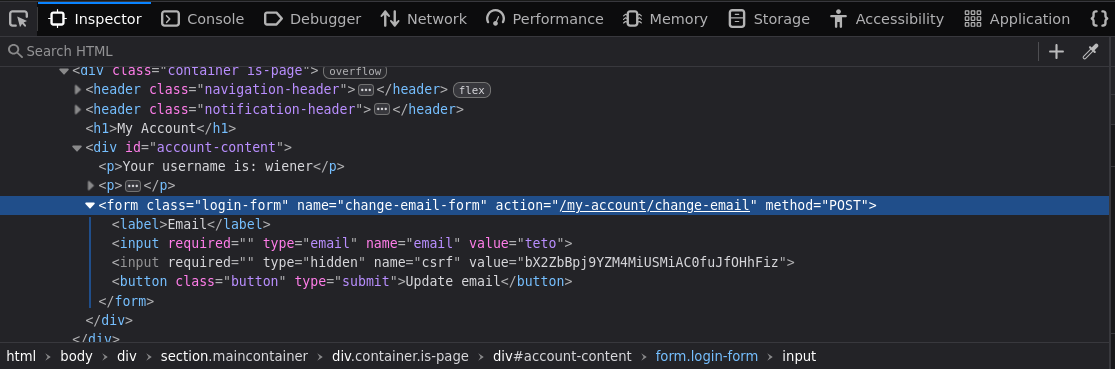Open the Memory tab

pyautogui.click(x=665, y=19)
